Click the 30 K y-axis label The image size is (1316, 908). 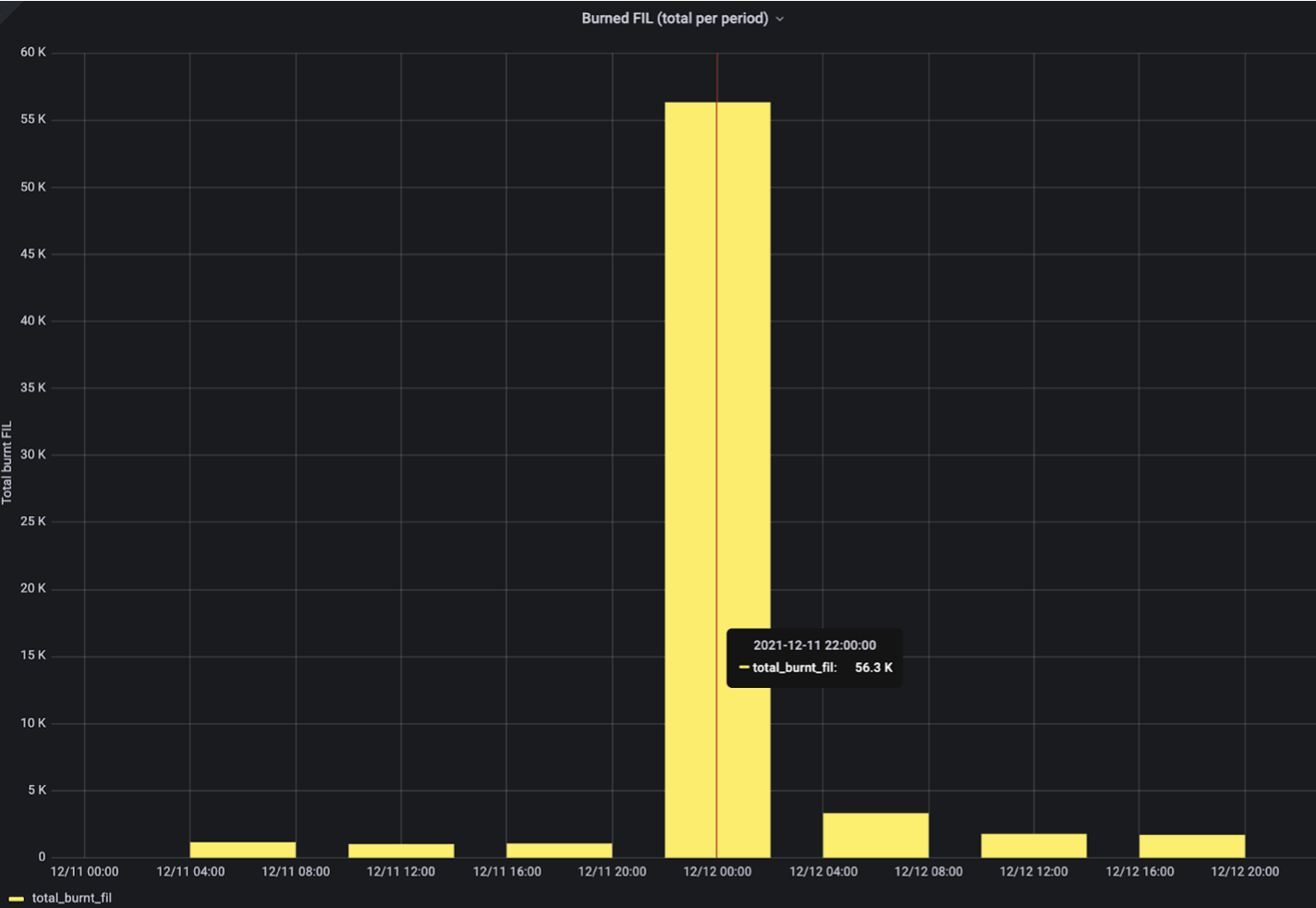pyautogui.click(x=33, y=454)
